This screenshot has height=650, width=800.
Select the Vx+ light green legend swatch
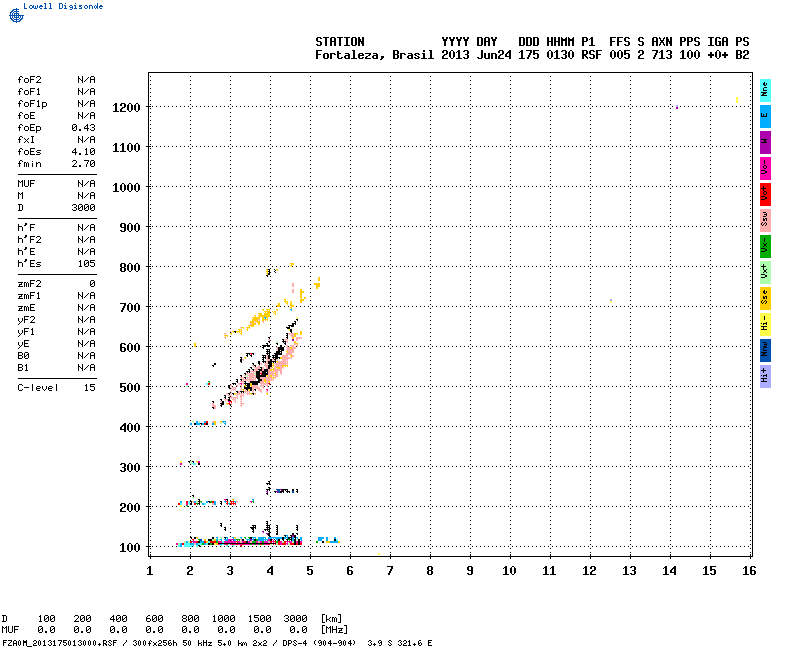pyautogui.click(x=765, y=272)
